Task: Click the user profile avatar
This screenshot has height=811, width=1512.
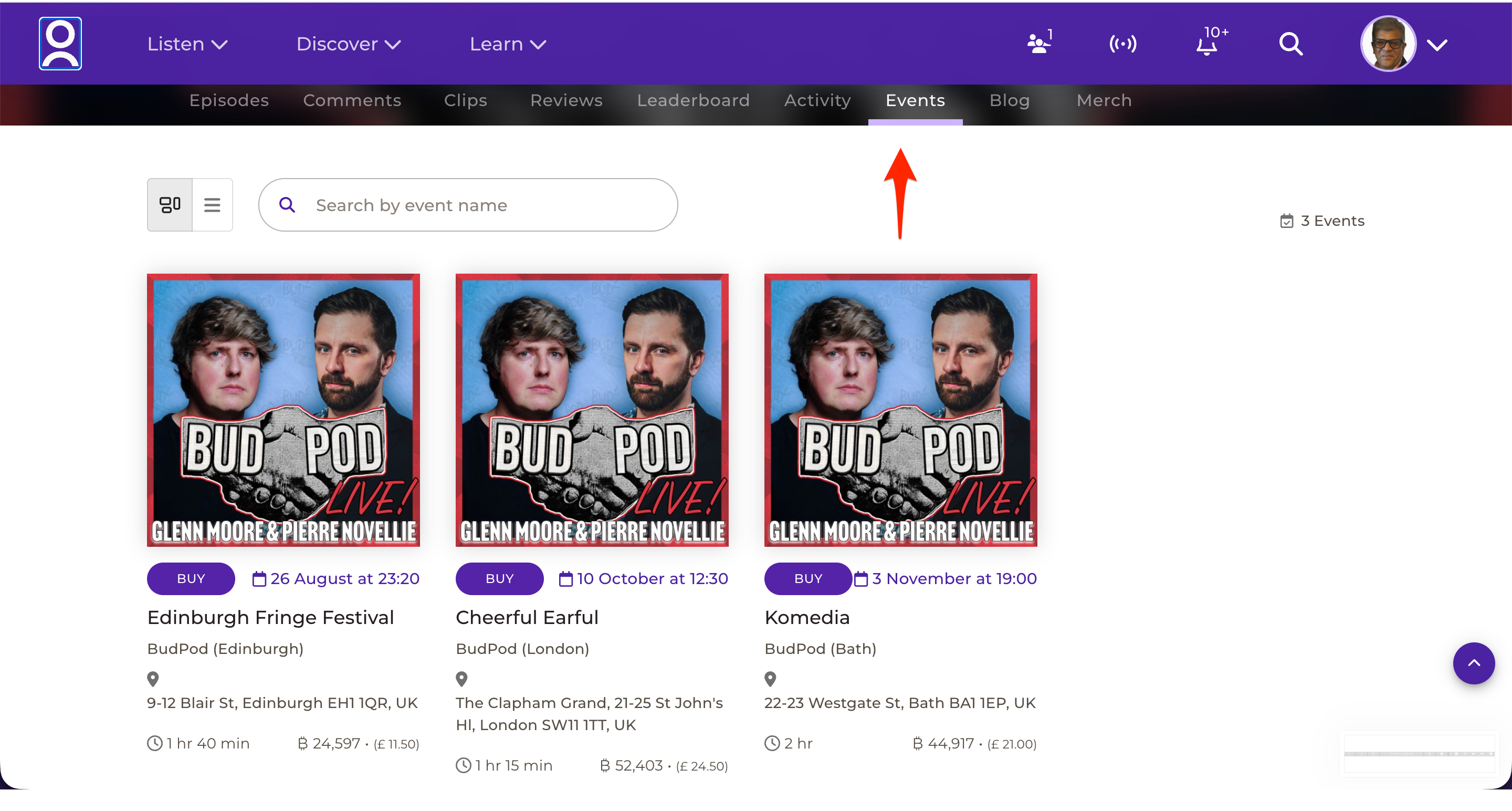Action: coord(1388,44)
